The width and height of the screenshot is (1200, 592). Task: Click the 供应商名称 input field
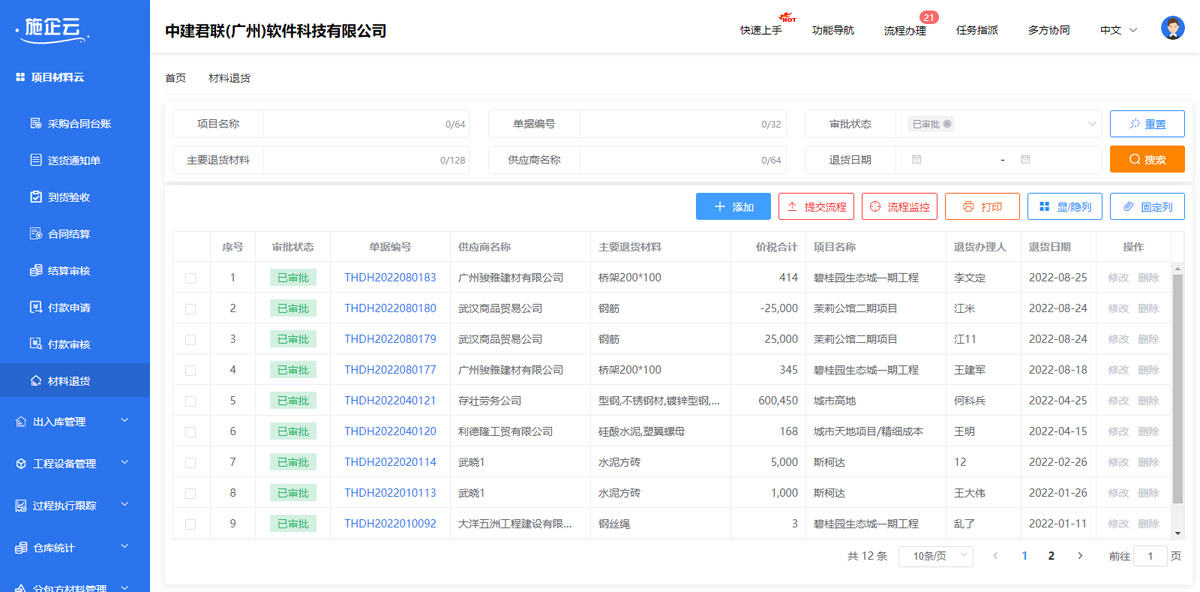point(682,160)
